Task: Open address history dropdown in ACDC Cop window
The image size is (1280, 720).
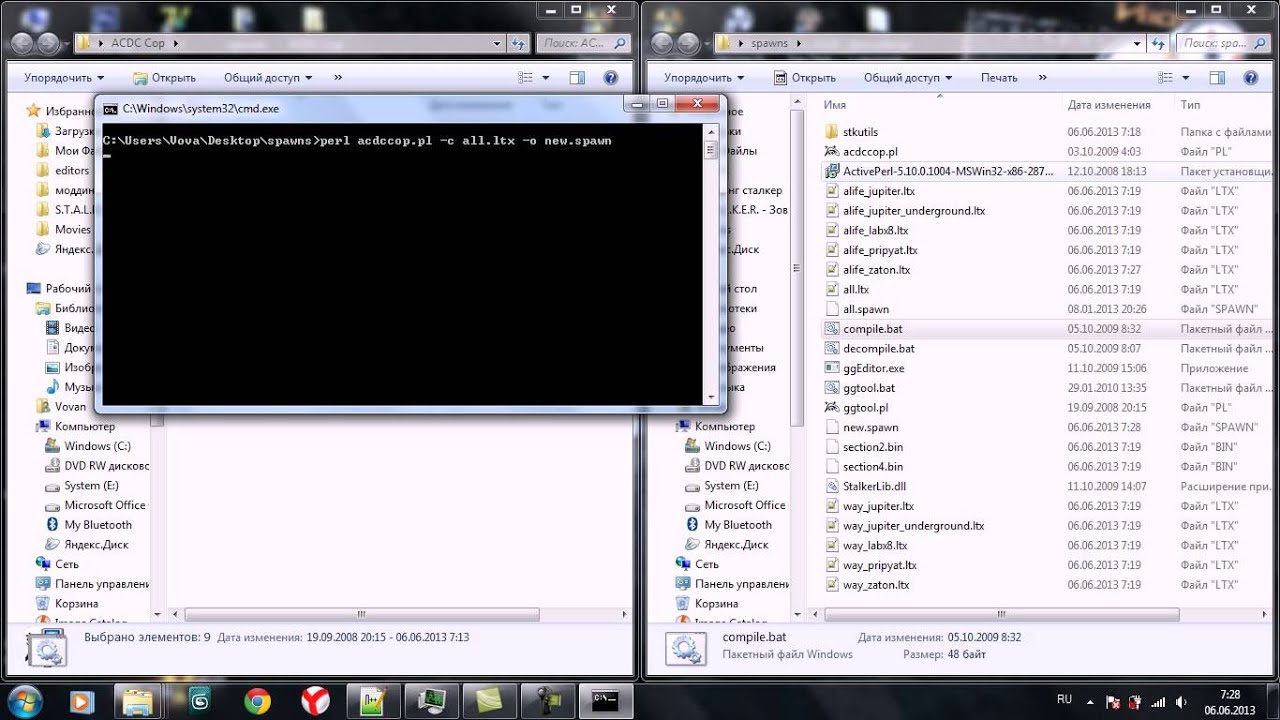Action: pyautogui.click(x=498, y=44)
